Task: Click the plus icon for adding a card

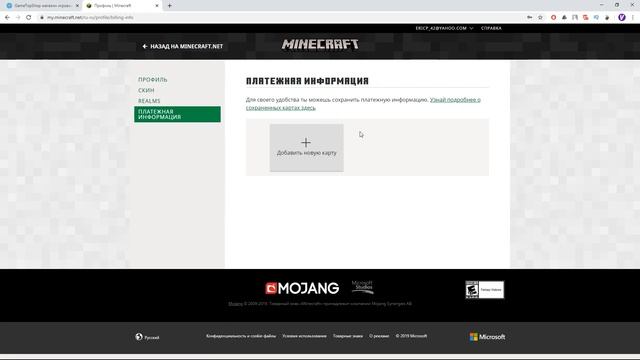Action: pos(306,142)
